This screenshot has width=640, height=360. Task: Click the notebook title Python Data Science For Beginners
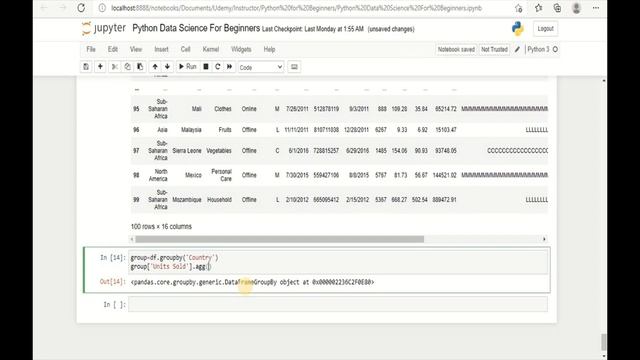pyautogui.click(x=196, y=28)
